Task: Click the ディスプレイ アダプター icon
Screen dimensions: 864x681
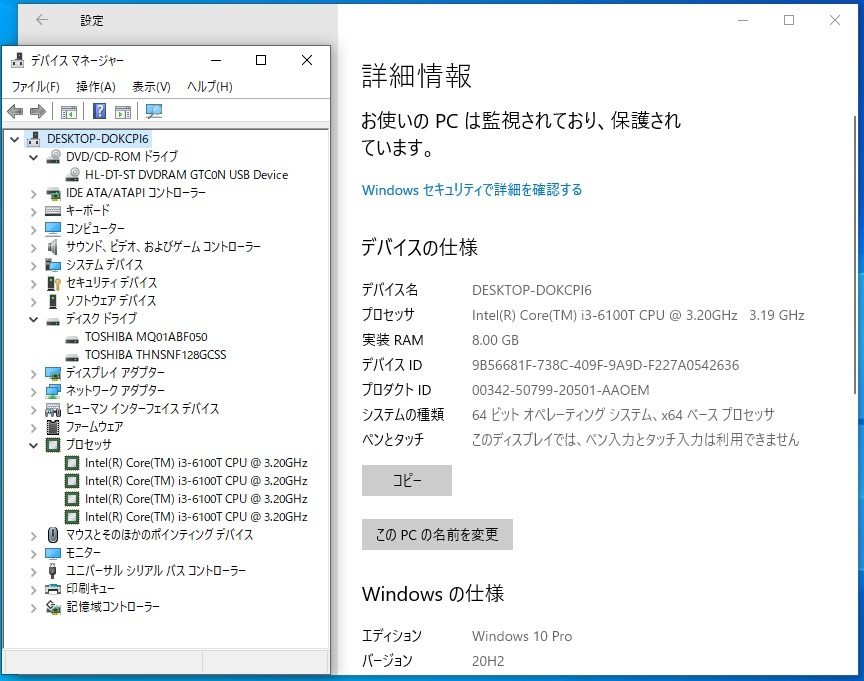Action: [53, 374]
